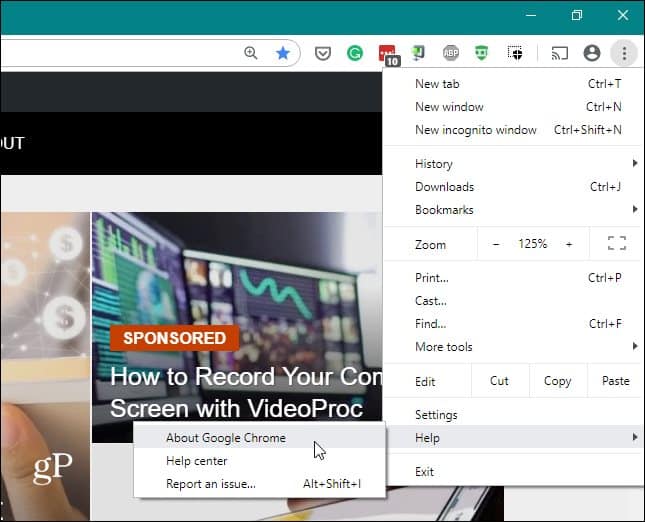The width and height of the screenshot is (645, 522).
Task: Choose Exit from the menu
Action: (x=514, y=471)
